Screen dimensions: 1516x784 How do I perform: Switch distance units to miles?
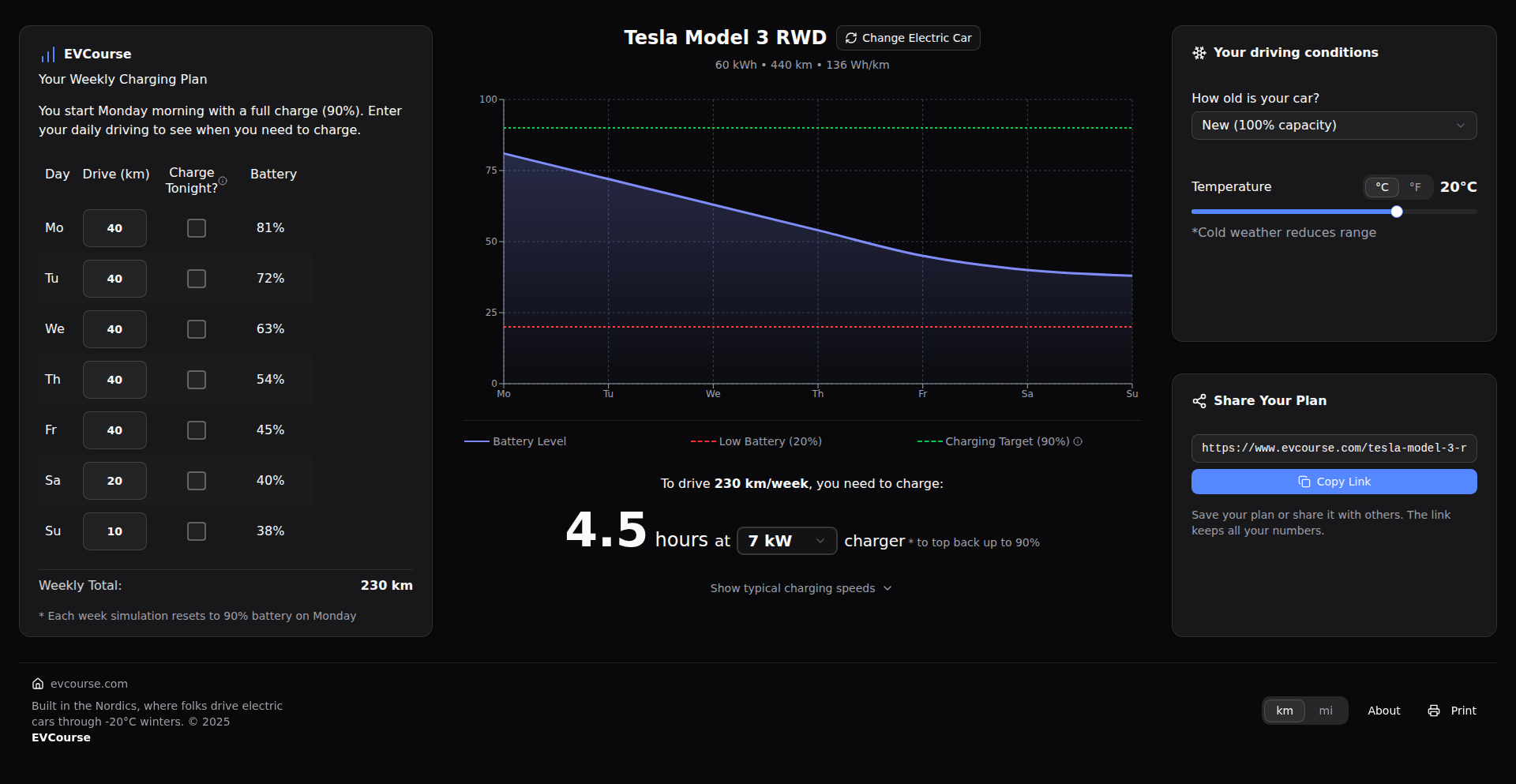pos(1325,711)
